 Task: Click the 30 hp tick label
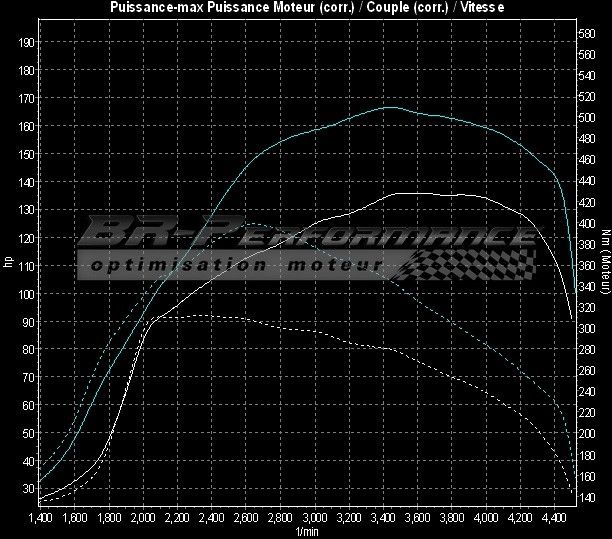pyautogui.click(x=28, y=491)
